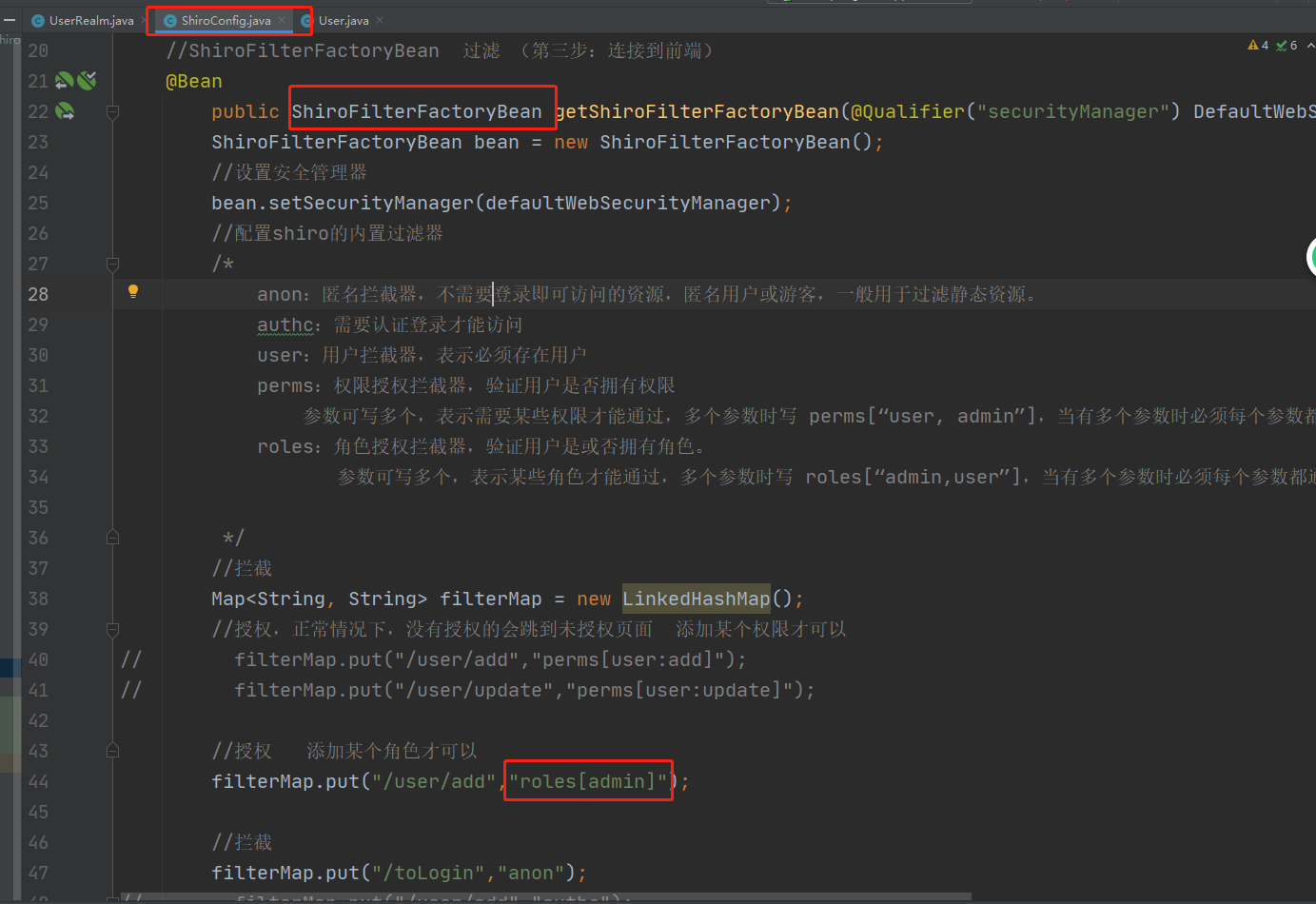Image resolution: width=1316 pixels, height=904 pixels.
Task: Click the yellow warning triangle showing 4 warnings
Action: 1253,46
